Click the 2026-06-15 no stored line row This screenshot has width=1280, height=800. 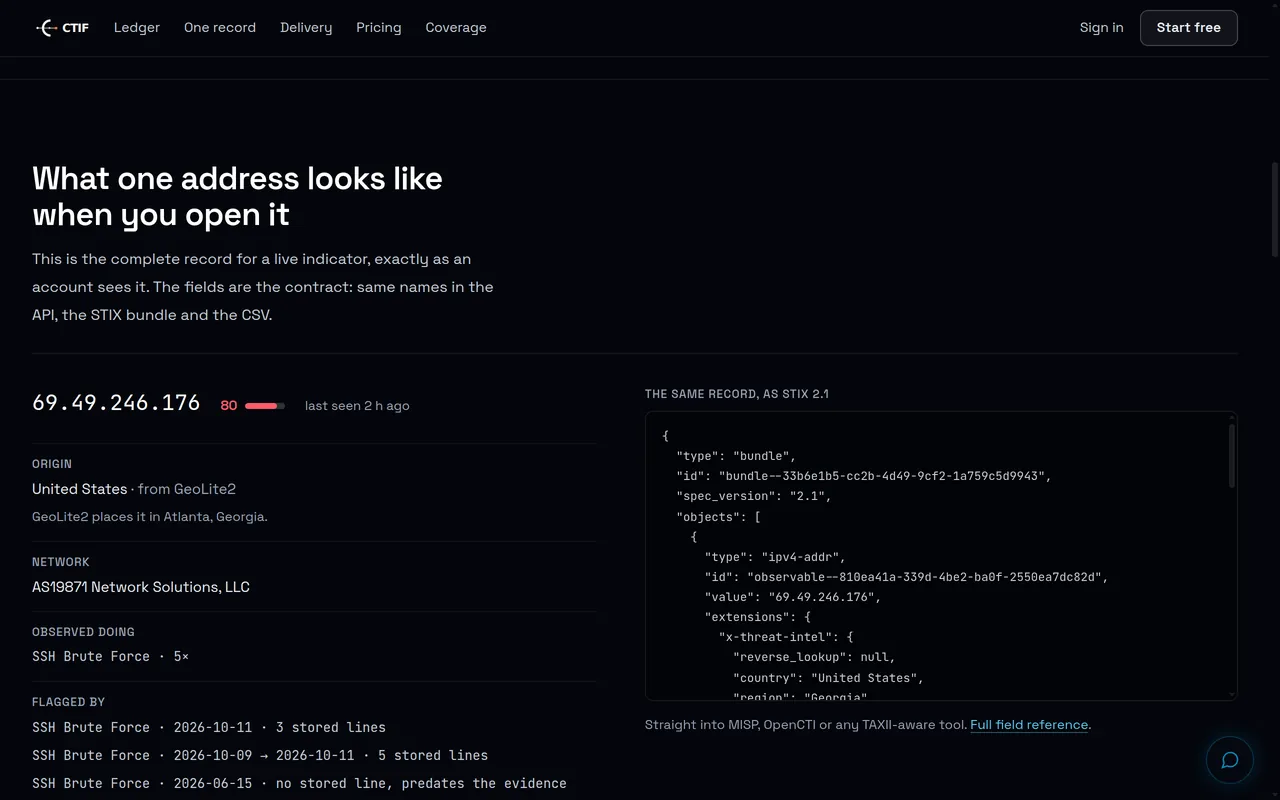click(299, 784)
